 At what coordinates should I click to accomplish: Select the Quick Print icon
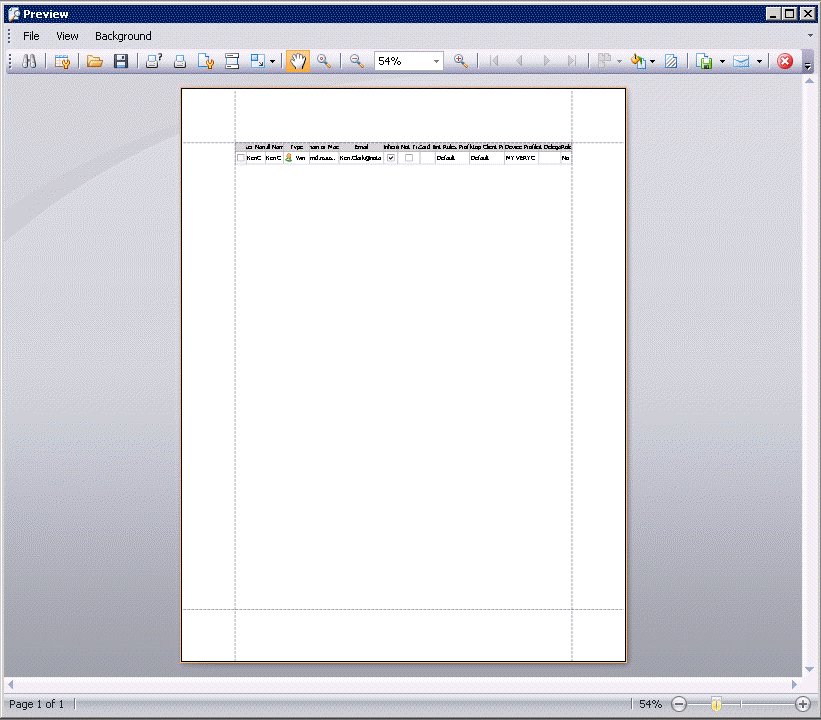coord(180,61)
